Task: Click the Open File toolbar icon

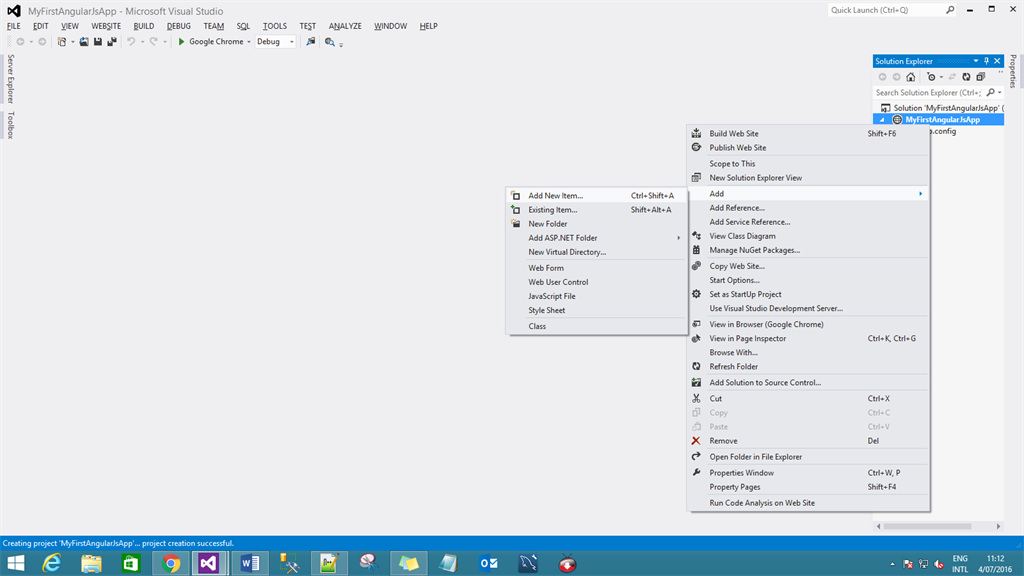Action: click(84, 42)
